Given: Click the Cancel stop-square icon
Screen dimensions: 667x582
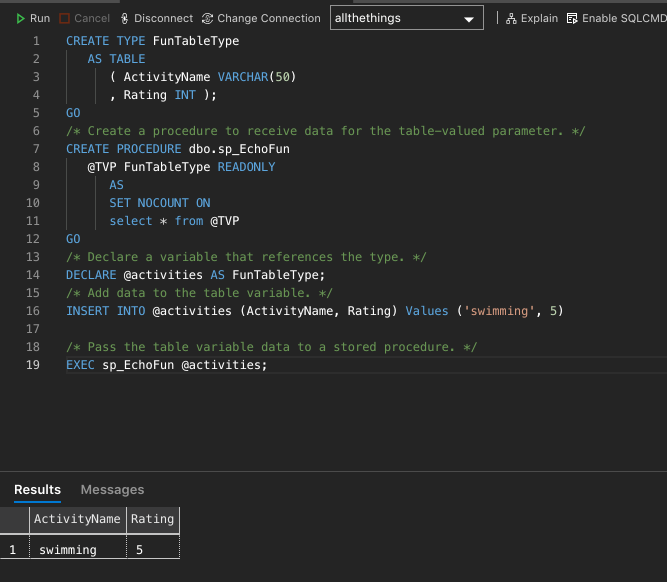Looking at the screenshot, I should click(x=64, y=18).
